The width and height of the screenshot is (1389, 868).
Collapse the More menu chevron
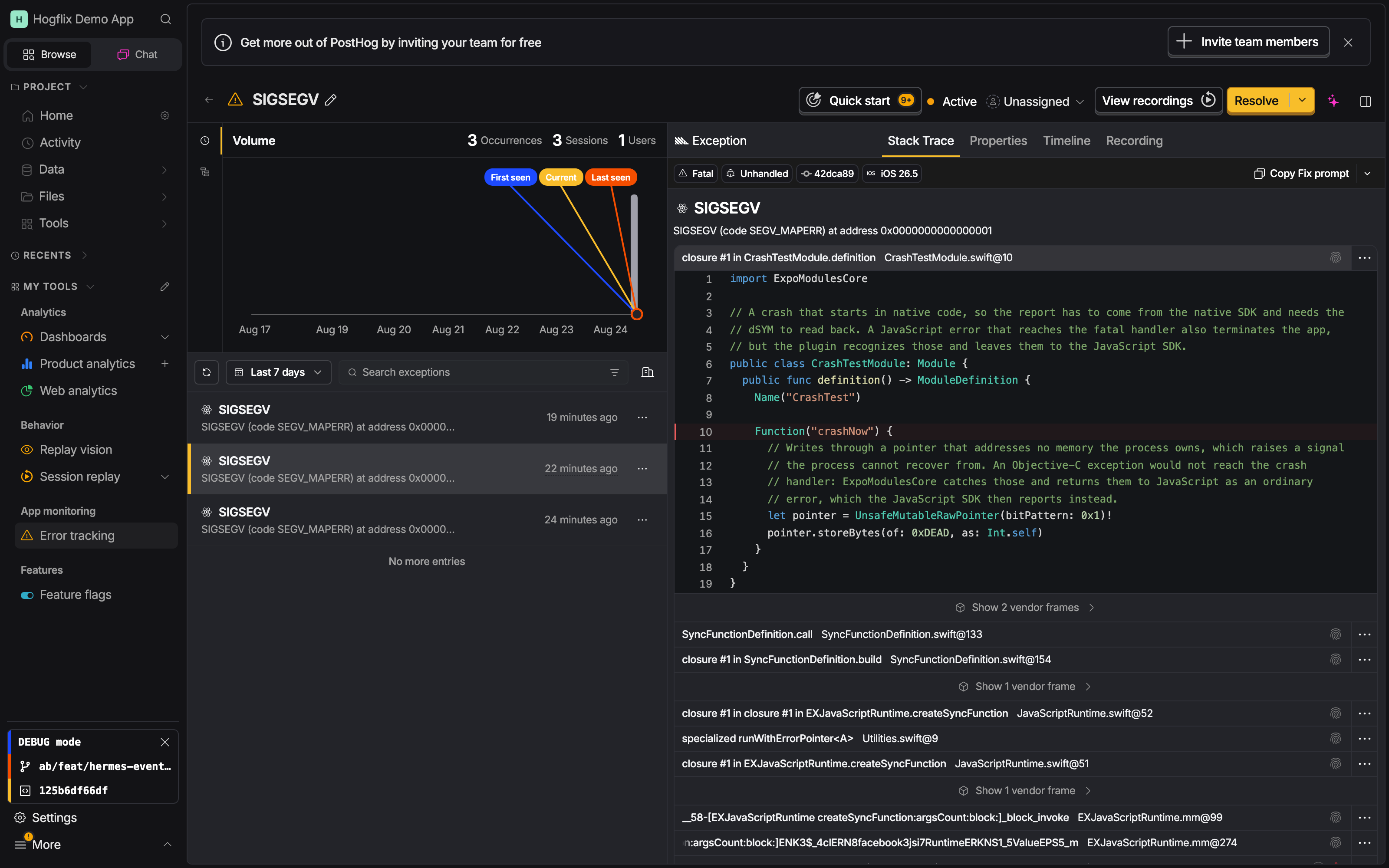click(167, 844)
